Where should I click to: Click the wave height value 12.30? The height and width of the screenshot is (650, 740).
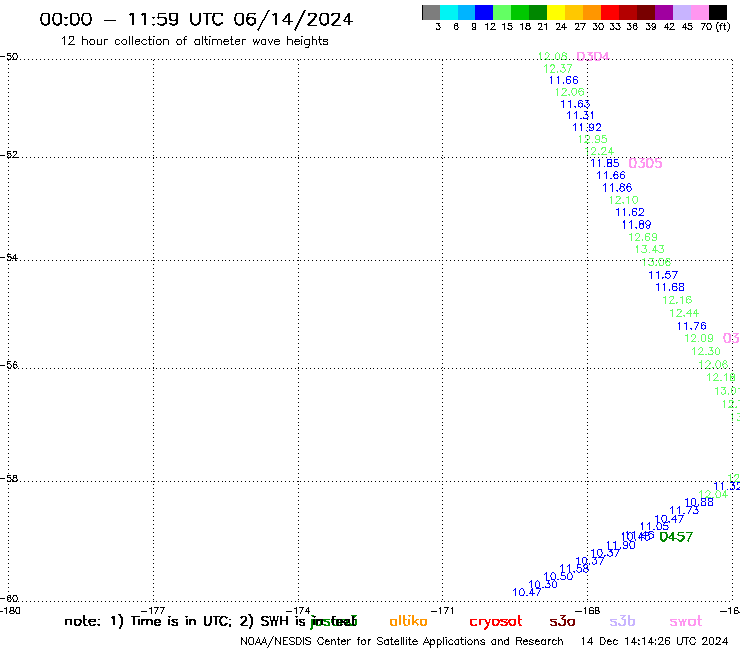pos(706,351)
